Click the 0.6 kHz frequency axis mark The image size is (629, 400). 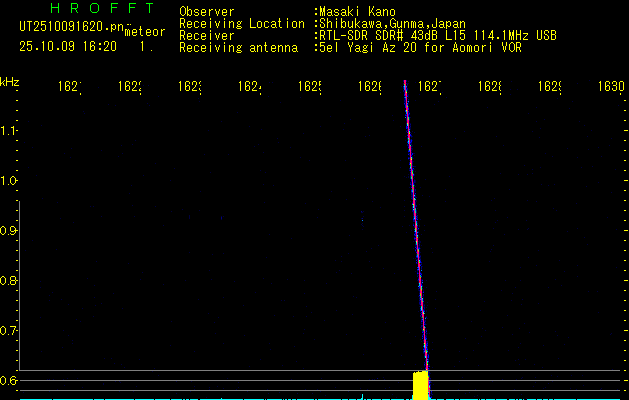pyautogui.click(x=10, y=380)
